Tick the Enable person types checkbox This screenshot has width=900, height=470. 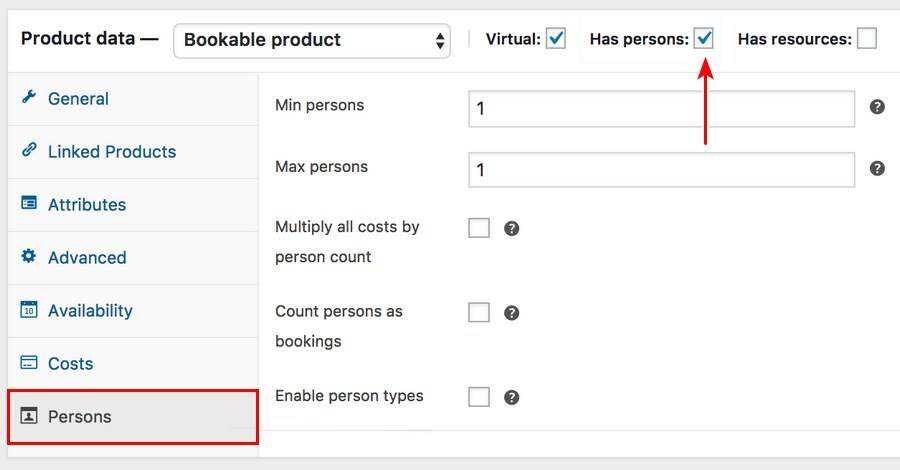479,397
